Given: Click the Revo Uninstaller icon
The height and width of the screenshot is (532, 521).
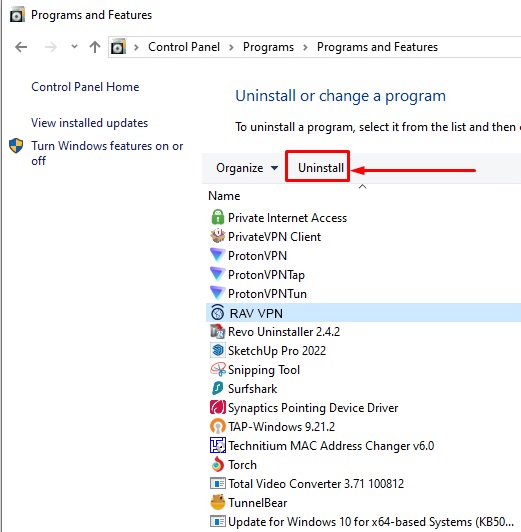Looking at the screenshot, I should pyautogui.click(x=217, y=331).
